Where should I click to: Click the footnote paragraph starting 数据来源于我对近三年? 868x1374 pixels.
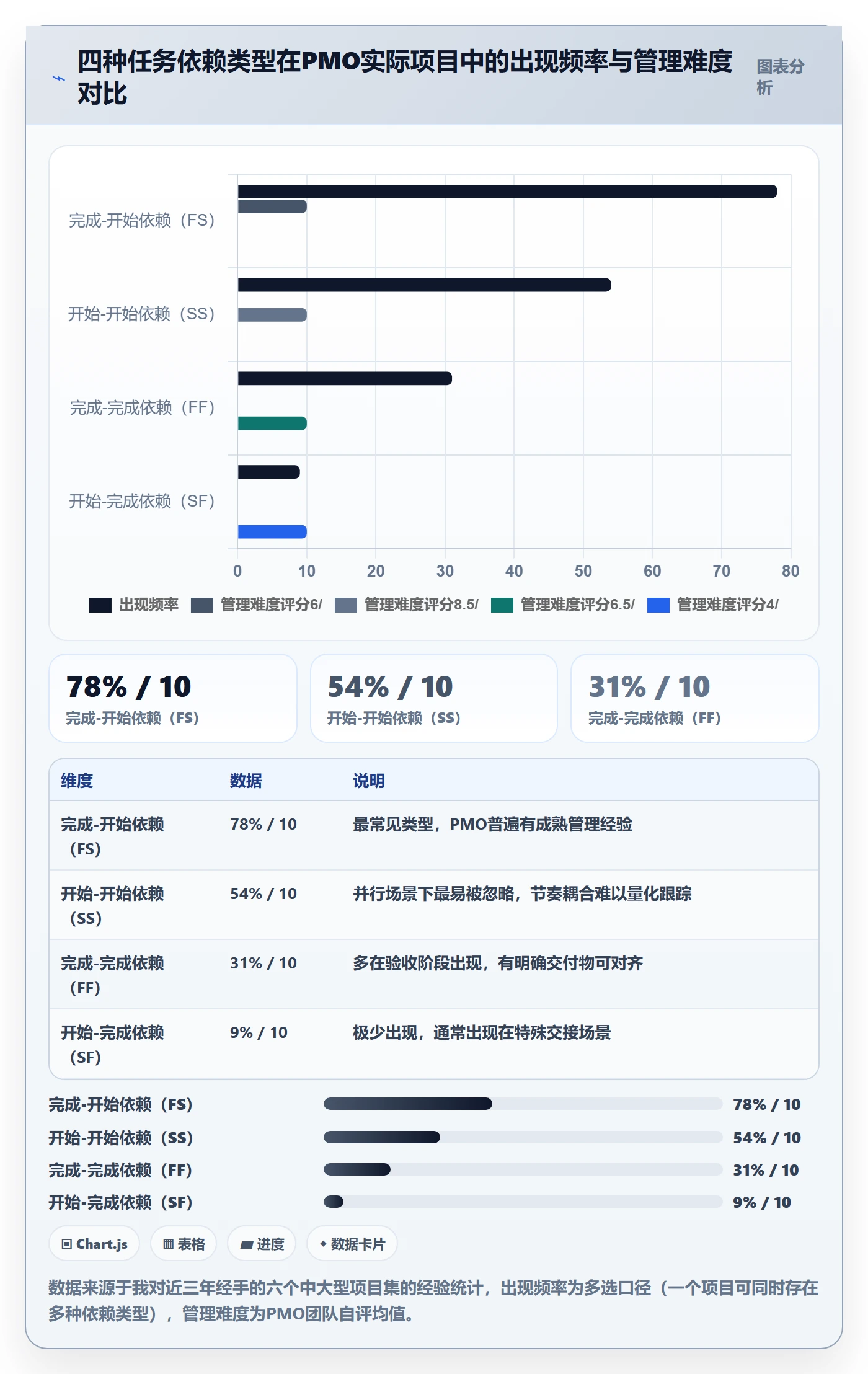click(433, 1301)
